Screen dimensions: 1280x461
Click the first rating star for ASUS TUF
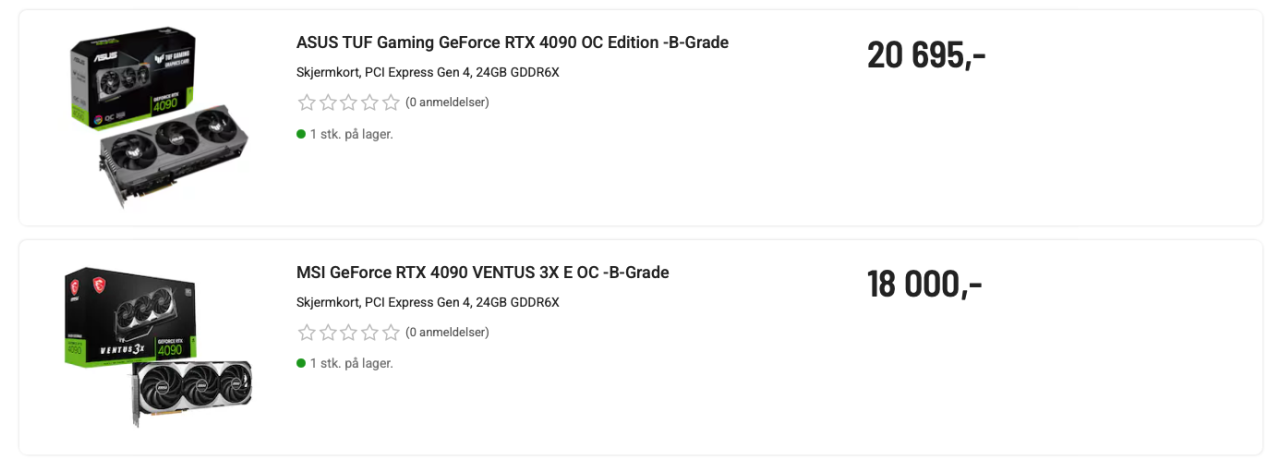307,102
